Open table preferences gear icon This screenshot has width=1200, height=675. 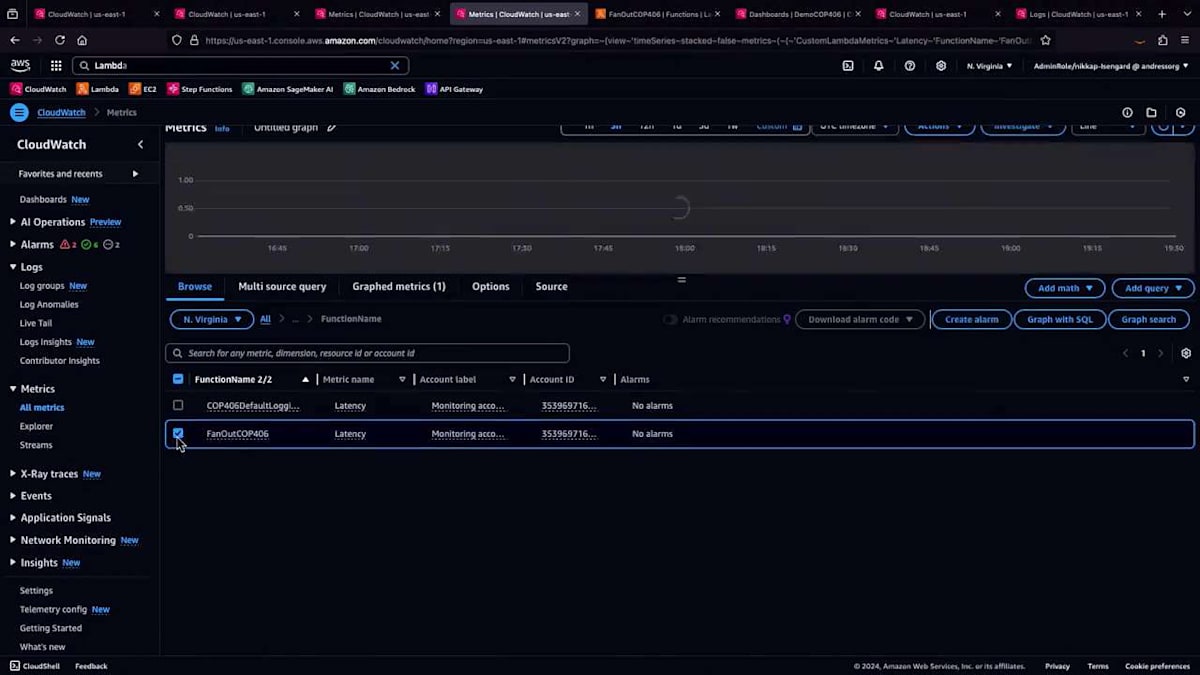pyautogui.click(x=1186, y=353)
